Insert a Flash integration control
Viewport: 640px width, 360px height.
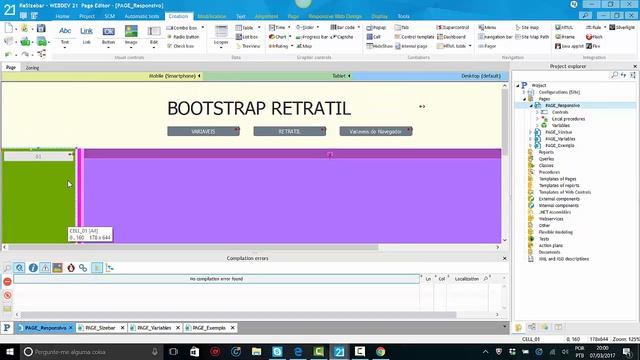(594, 37)
